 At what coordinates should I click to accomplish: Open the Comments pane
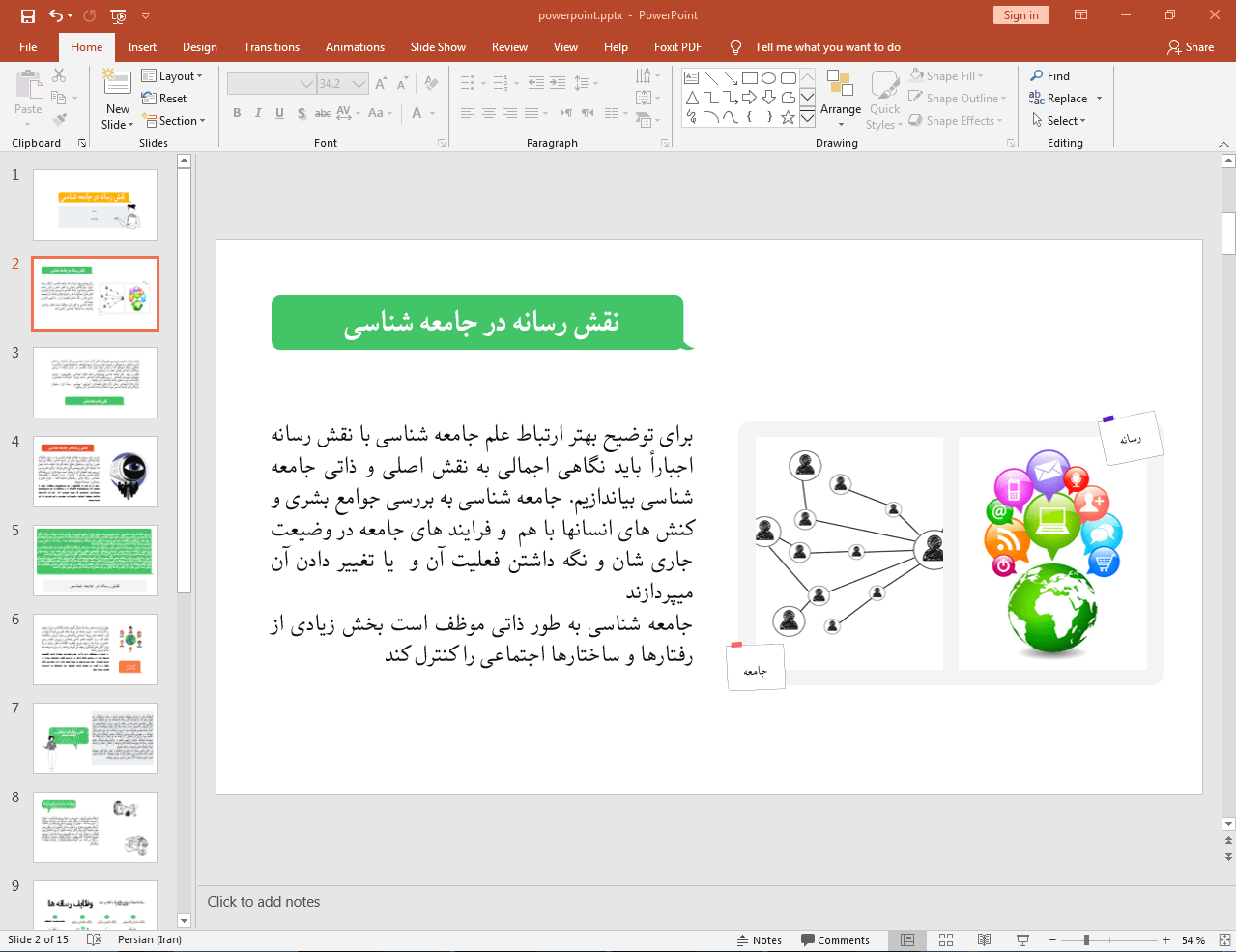[835, 940]
